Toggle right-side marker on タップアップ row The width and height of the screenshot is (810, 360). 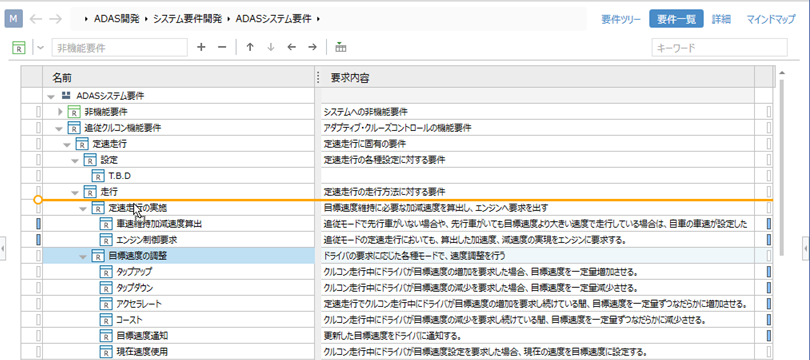tap(769, 272)
